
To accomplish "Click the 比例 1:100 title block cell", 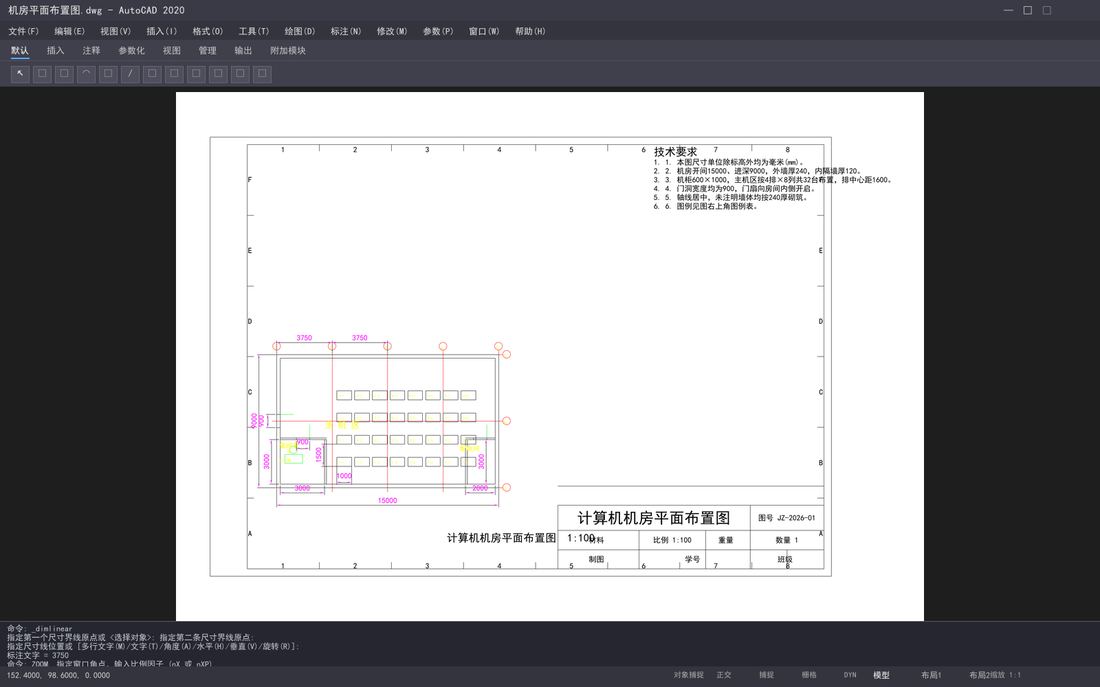I will click(672, 540).
